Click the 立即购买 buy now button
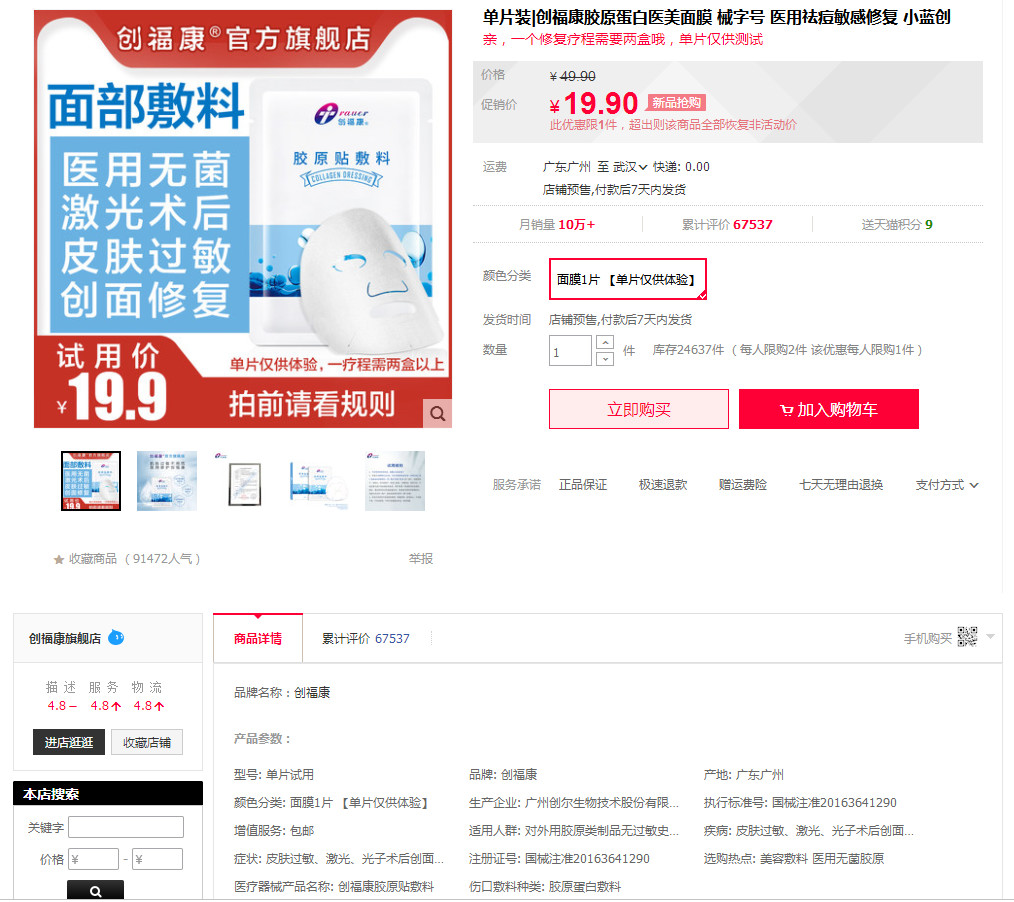1014x902 pixels. [638, 409]
